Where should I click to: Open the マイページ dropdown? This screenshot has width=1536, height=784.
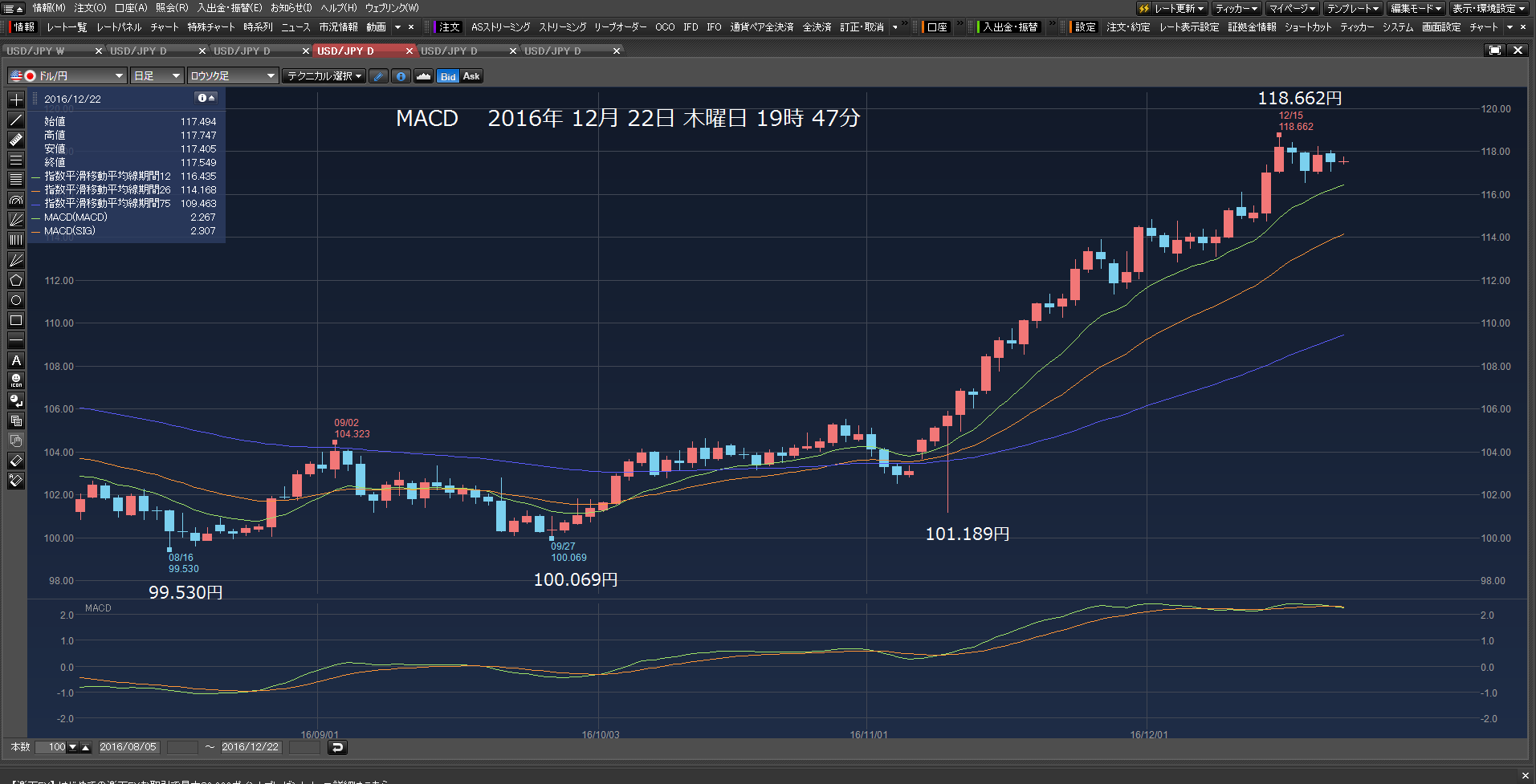click(x=1292, y=8)
